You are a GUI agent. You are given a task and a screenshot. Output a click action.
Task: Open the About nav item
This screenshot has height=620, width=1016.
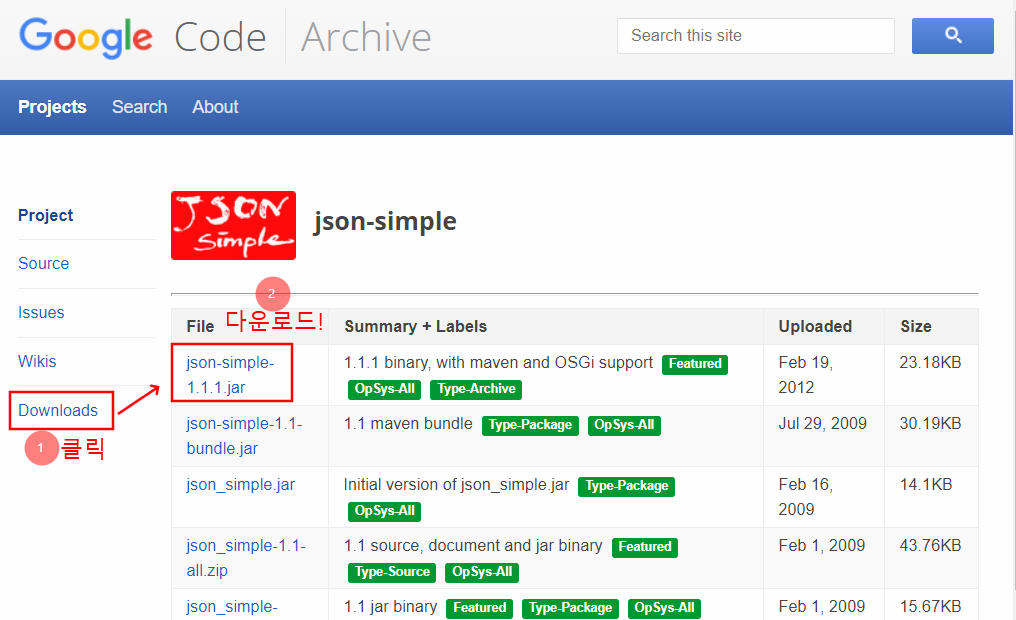215,107
